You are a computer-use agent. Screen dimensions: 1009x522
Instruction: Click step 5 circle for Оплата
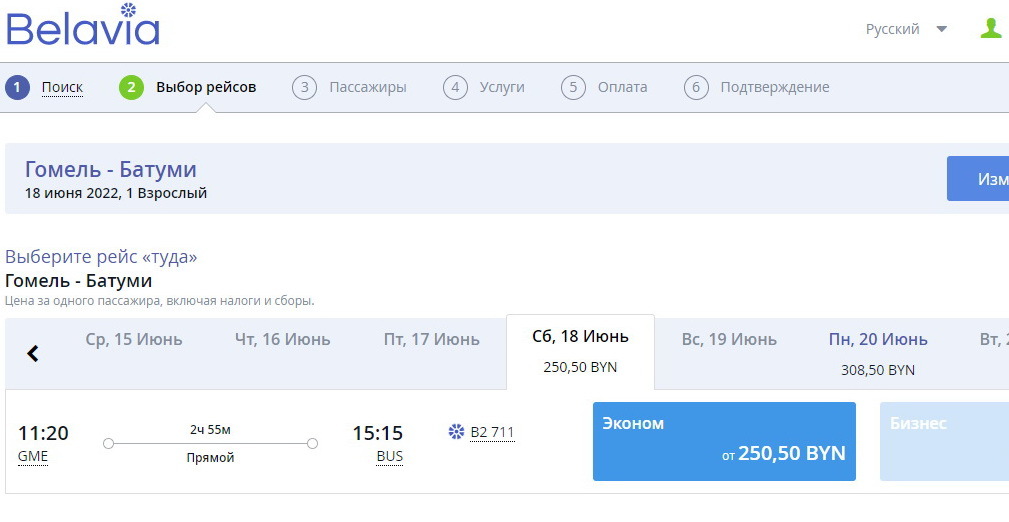573,87
